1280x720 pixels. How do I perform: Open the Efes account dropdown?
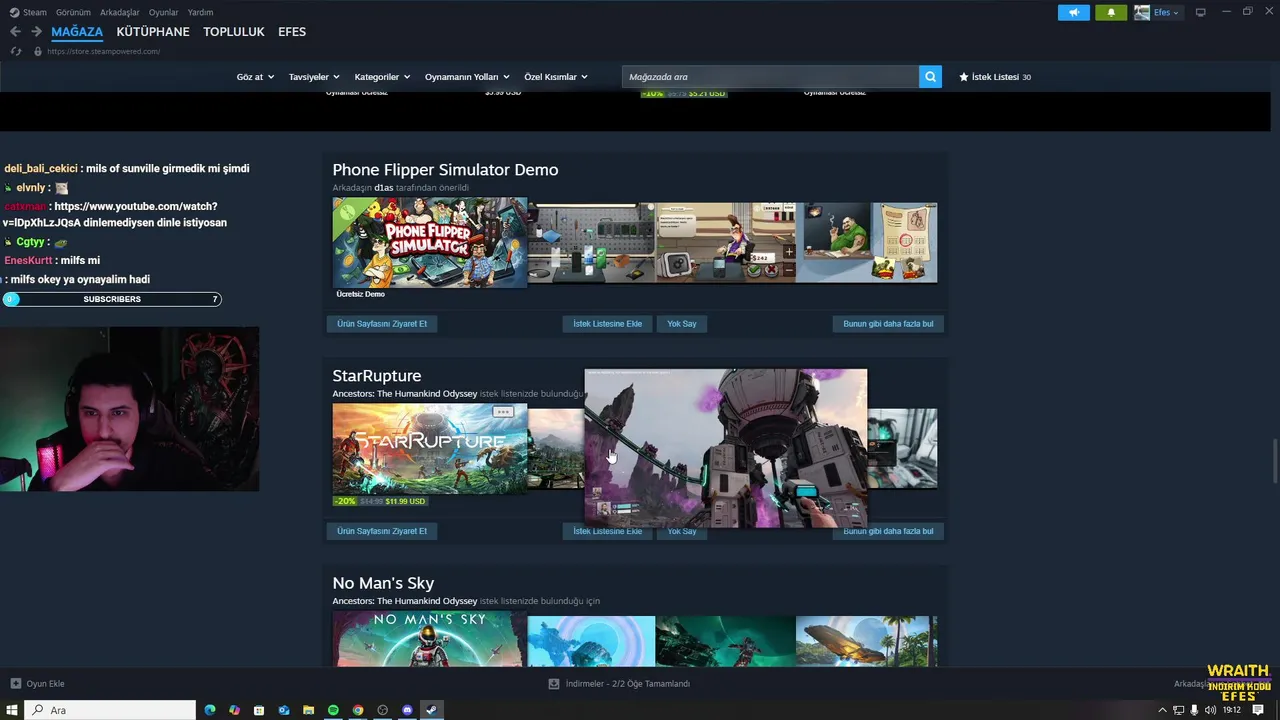point(1157,12)
